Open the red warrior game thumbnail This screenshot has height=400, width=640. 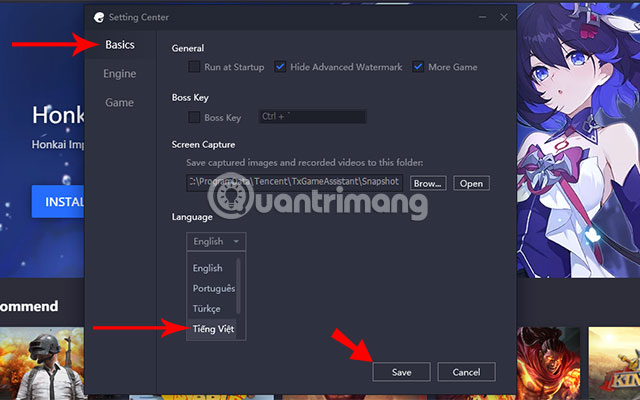click(549, 363)
